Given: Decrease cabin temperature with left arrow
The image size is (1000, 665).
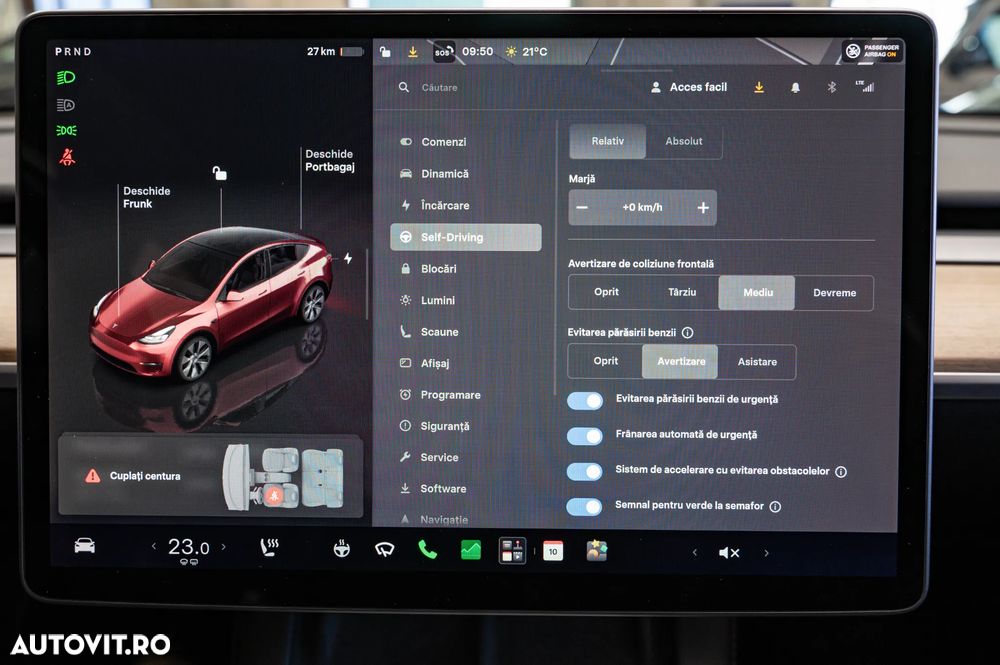Looking at the screenshot, I should coord(154,546).
